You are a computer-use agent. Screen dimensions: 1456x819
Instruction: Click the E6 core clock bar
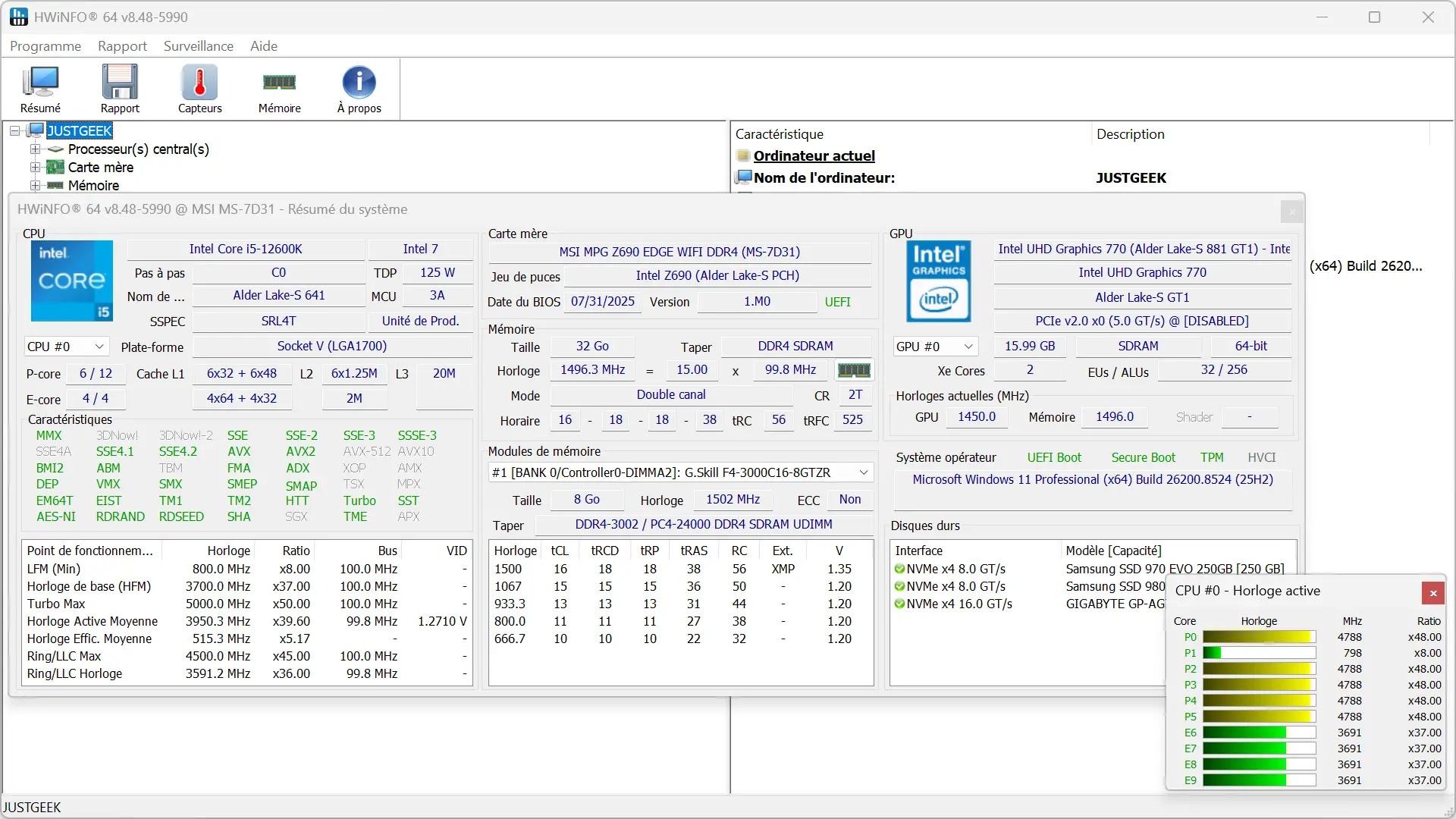pyautogui.click(x=1259, y=733)
